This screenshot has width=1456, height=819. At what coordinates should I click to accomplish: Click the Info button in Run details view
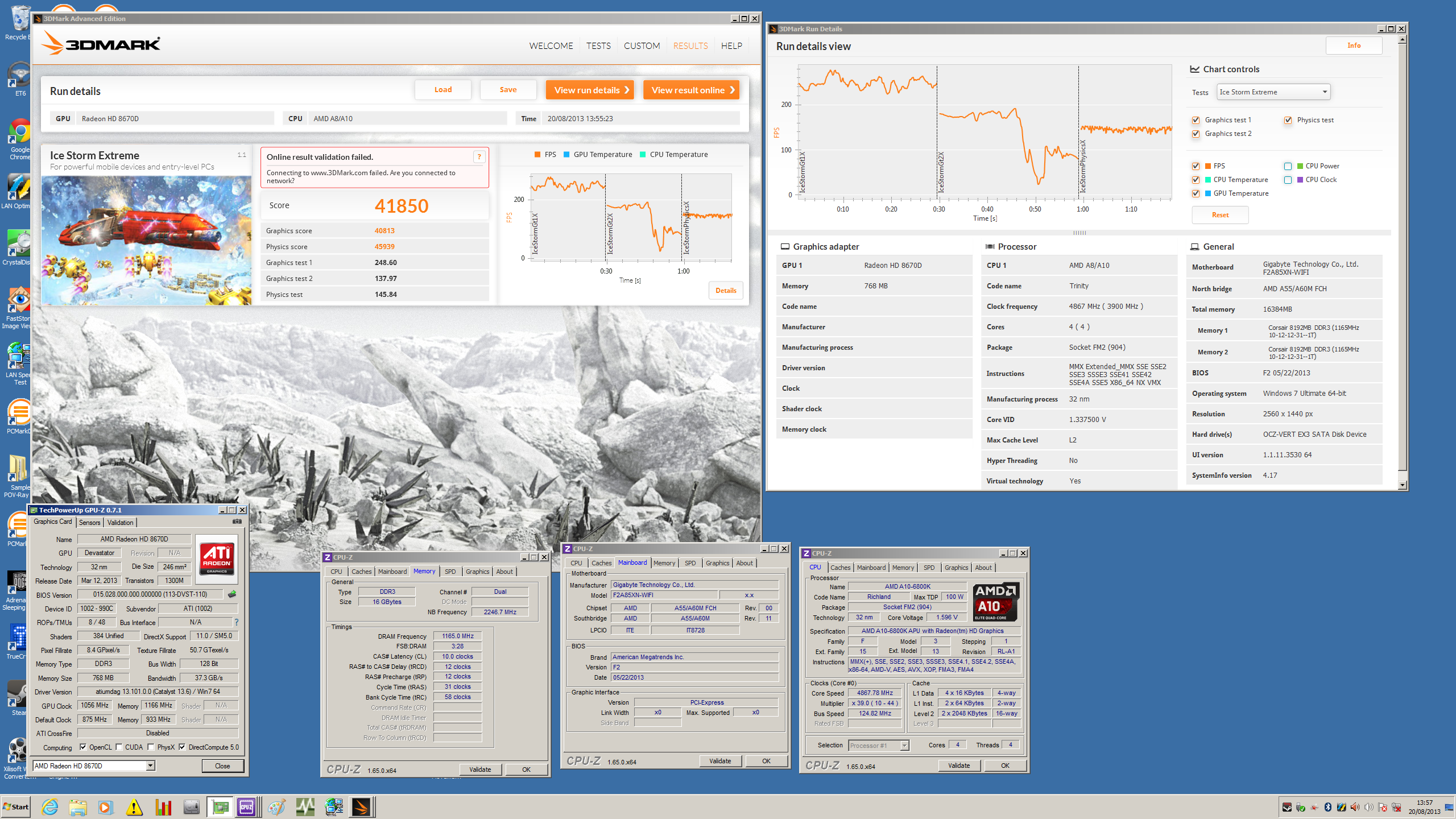click(x=1354, y=45)
